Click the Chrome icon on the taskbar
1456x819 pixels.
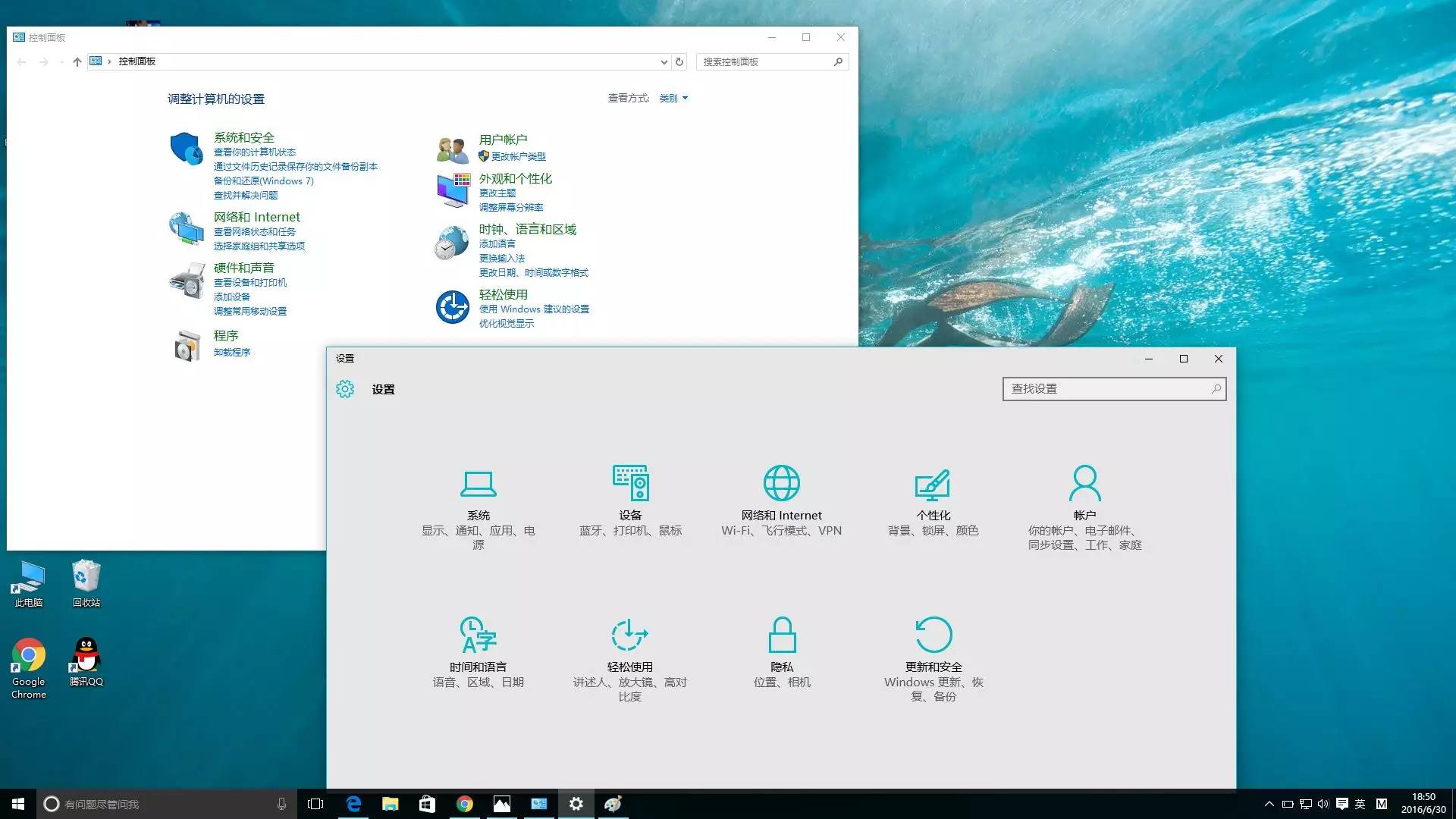464,804
